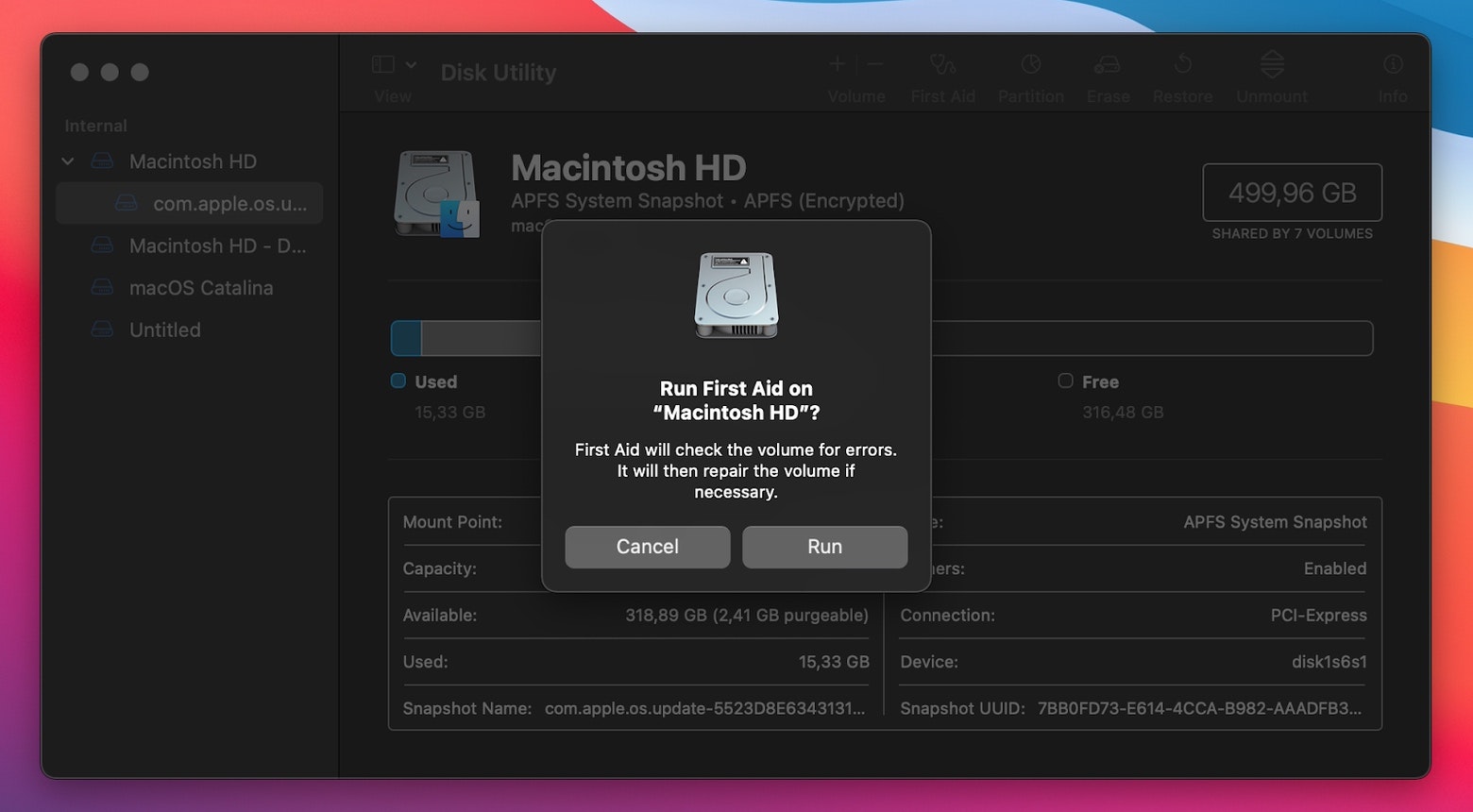Click the com.apple.os.u... snapshot drive icon
The width and height of the screenshot is (1473, 812).
coord(127,203)
